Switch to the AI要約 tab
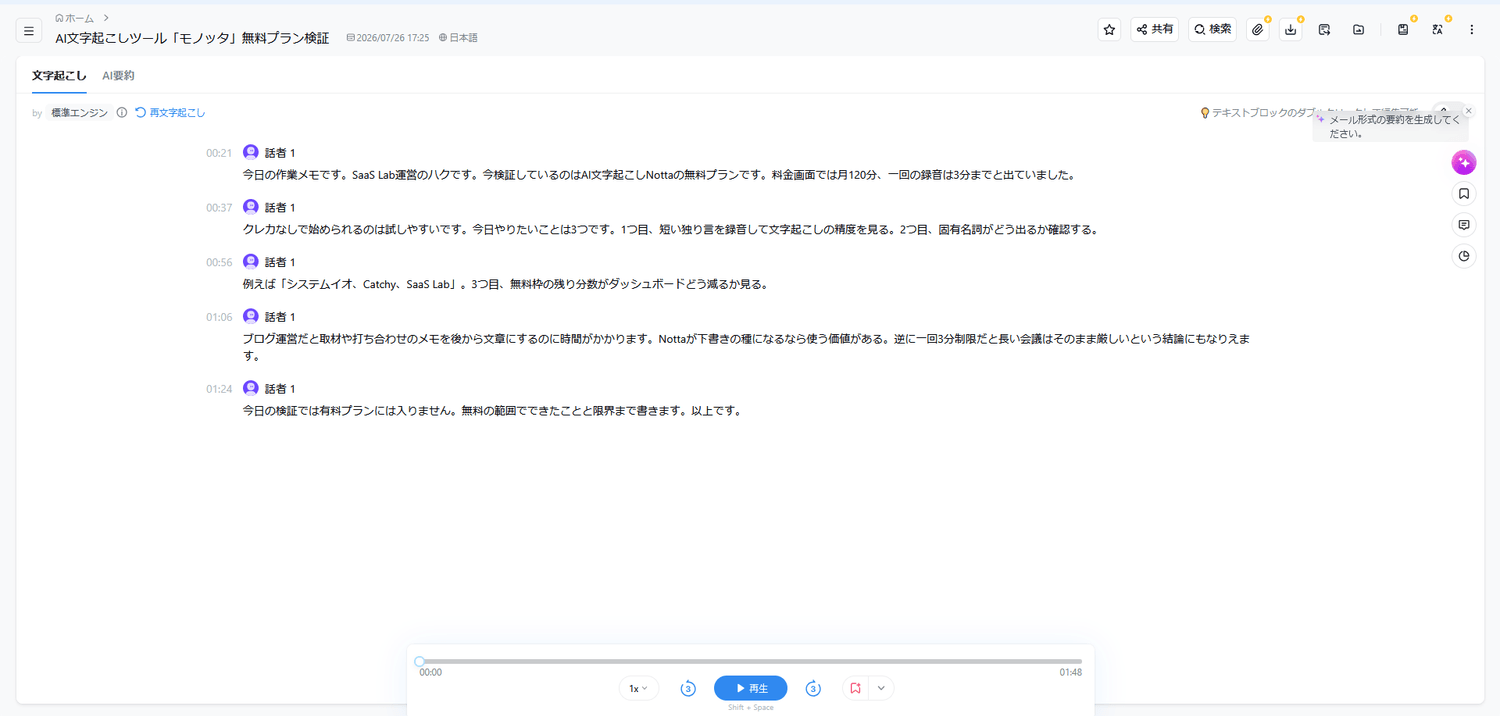The width and height of the screenshot is (1500, 716). click(118, 76)
